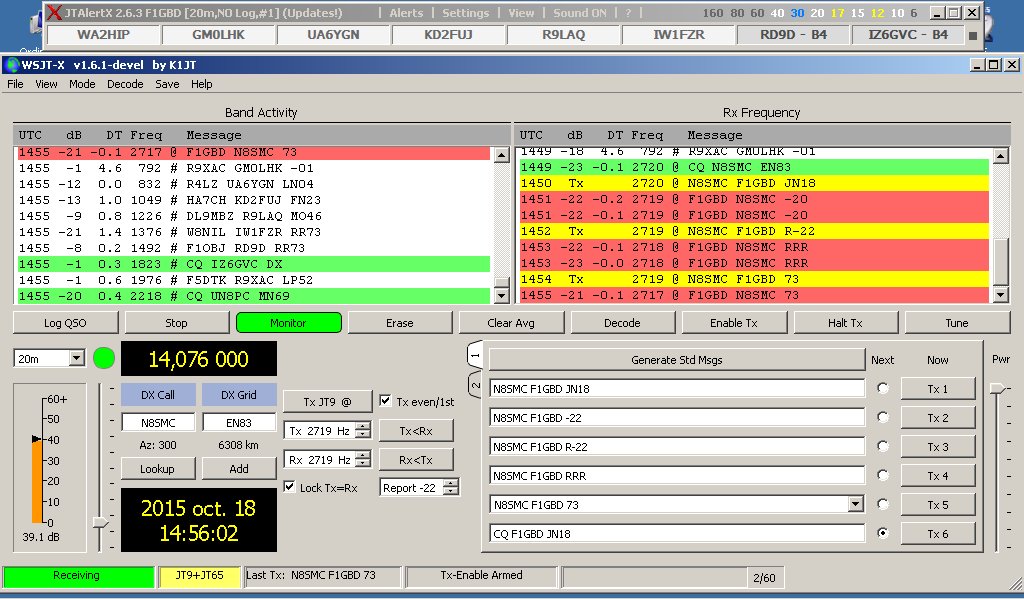The height and width of the screenshot is (600, 1024).
Task: Click the Tx 6 Now button
Action: pos(938,533)
